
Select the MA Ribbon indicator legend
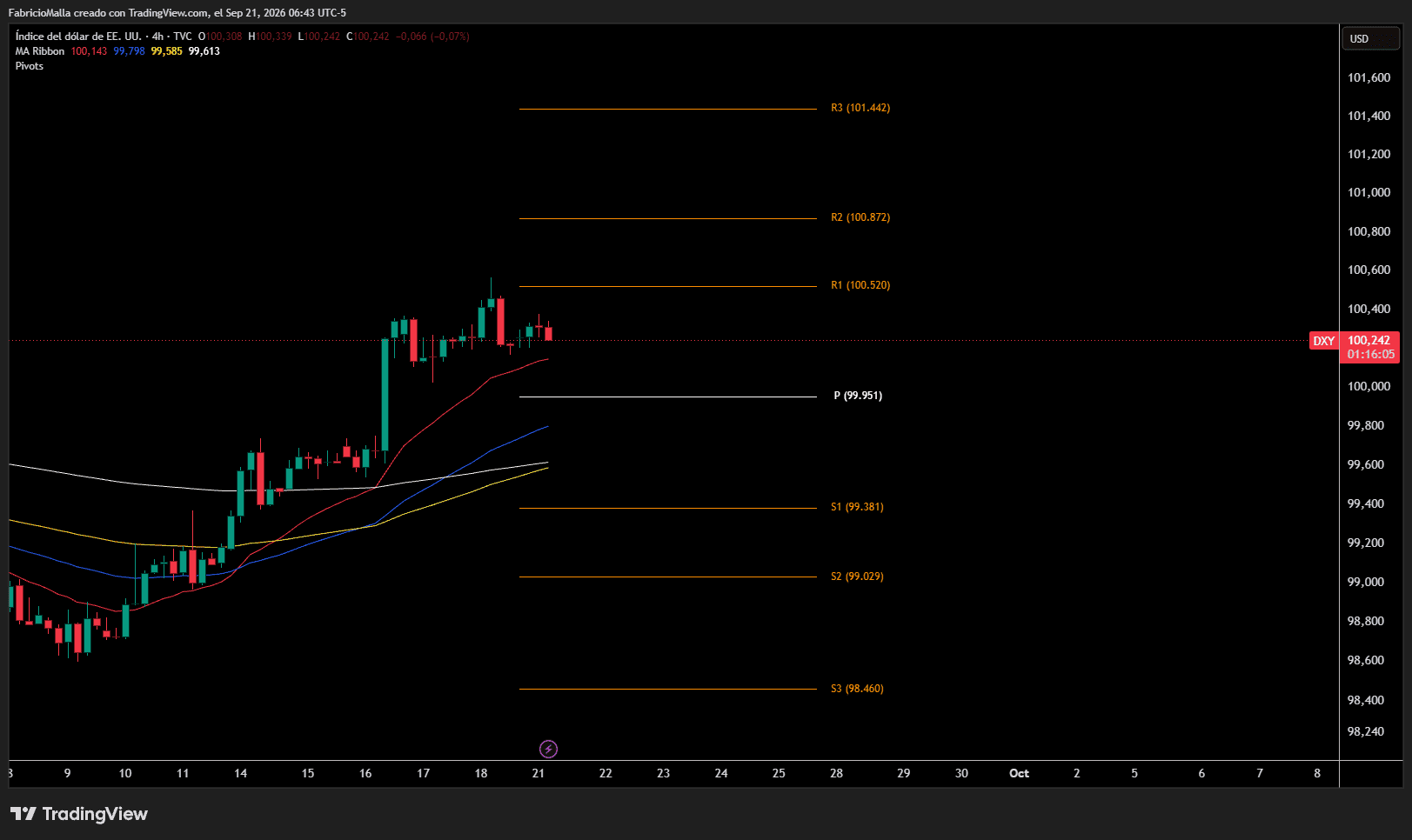click(40, 51)
